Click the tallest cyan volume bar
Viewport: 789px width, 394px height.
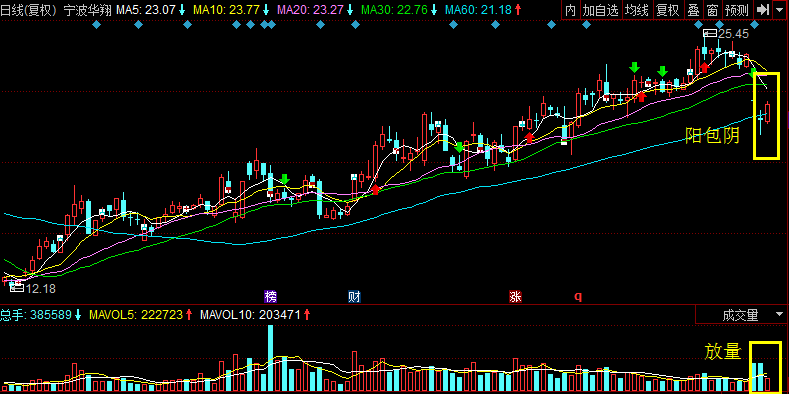(x=270, y=358)
